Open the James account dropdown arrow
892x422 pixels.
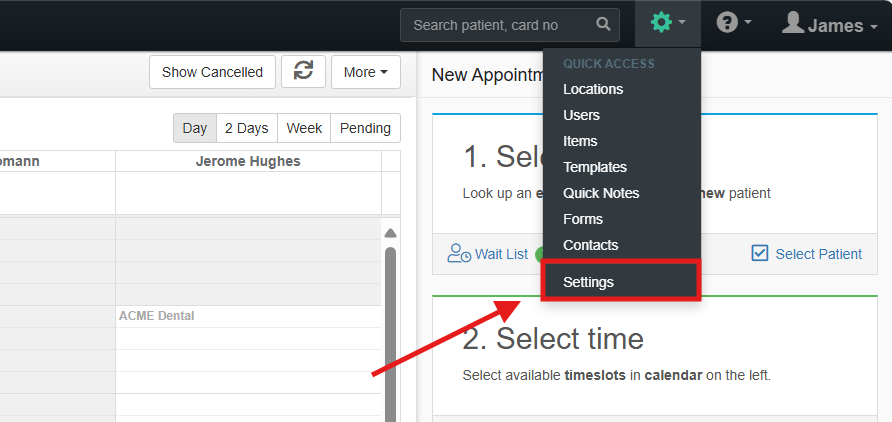point(874,26)
